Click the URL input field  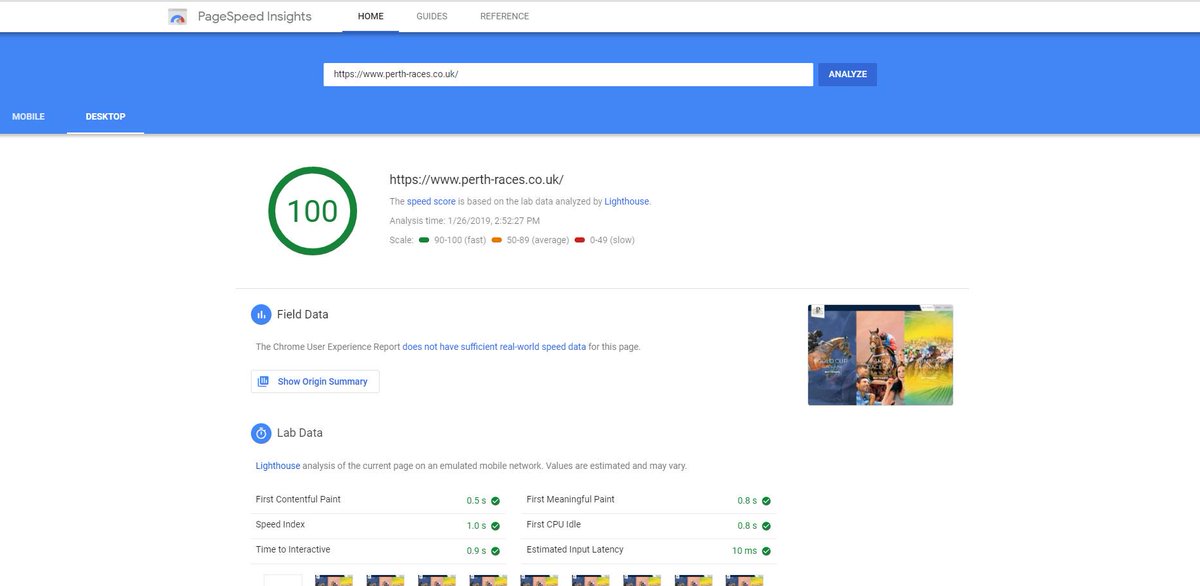tap(568, 74)
